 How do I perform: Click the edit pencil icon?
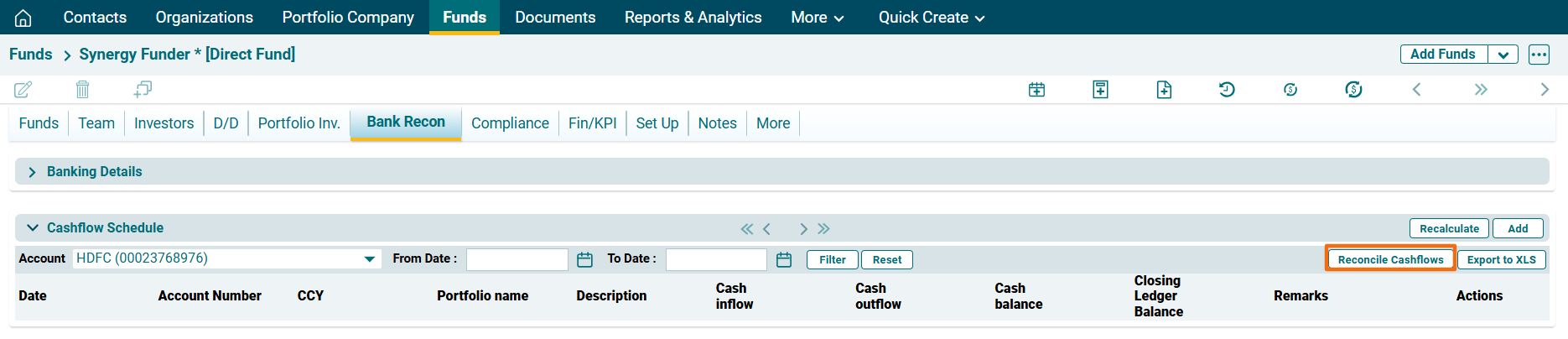[x=23, y=89]
